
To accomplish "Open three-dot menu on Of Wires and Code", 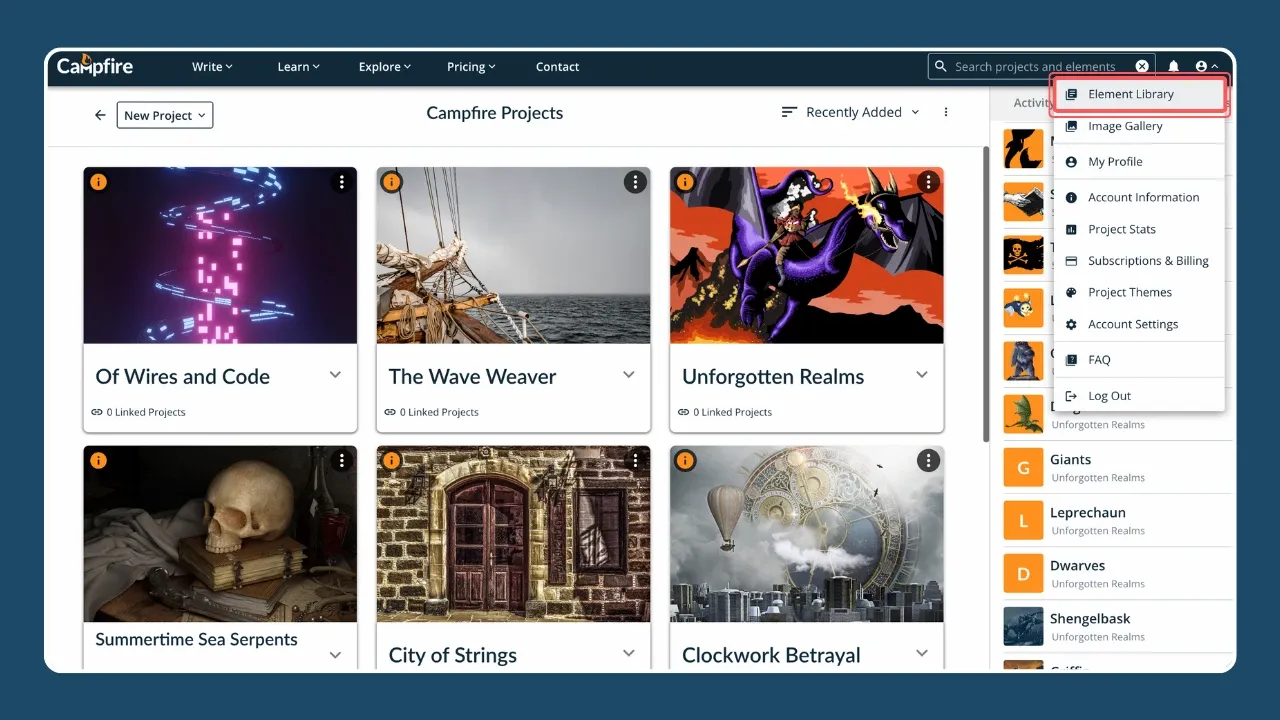I will [x=342, y=182].
